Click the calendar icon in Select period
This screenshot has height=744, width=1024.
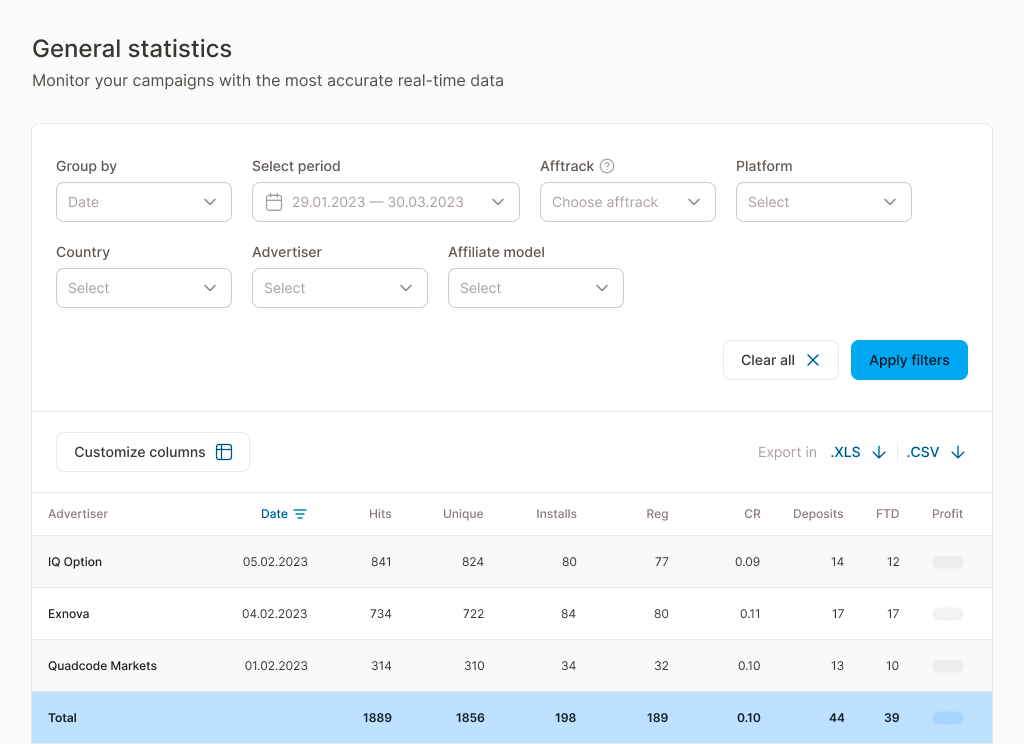274,202
